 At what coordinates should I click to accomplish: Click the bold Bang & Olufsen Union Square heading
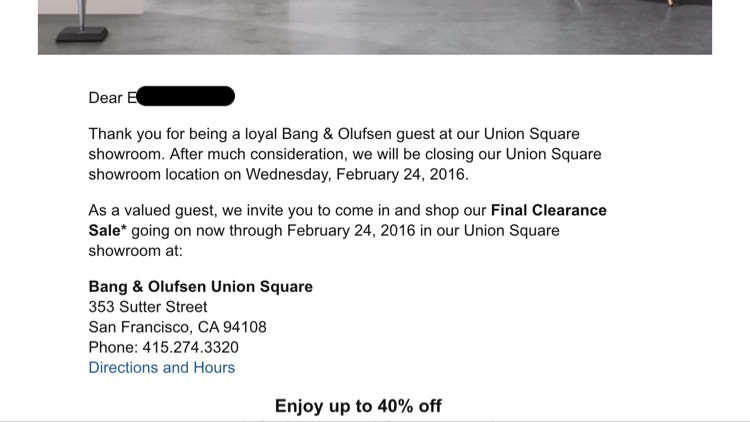(200, 287)
